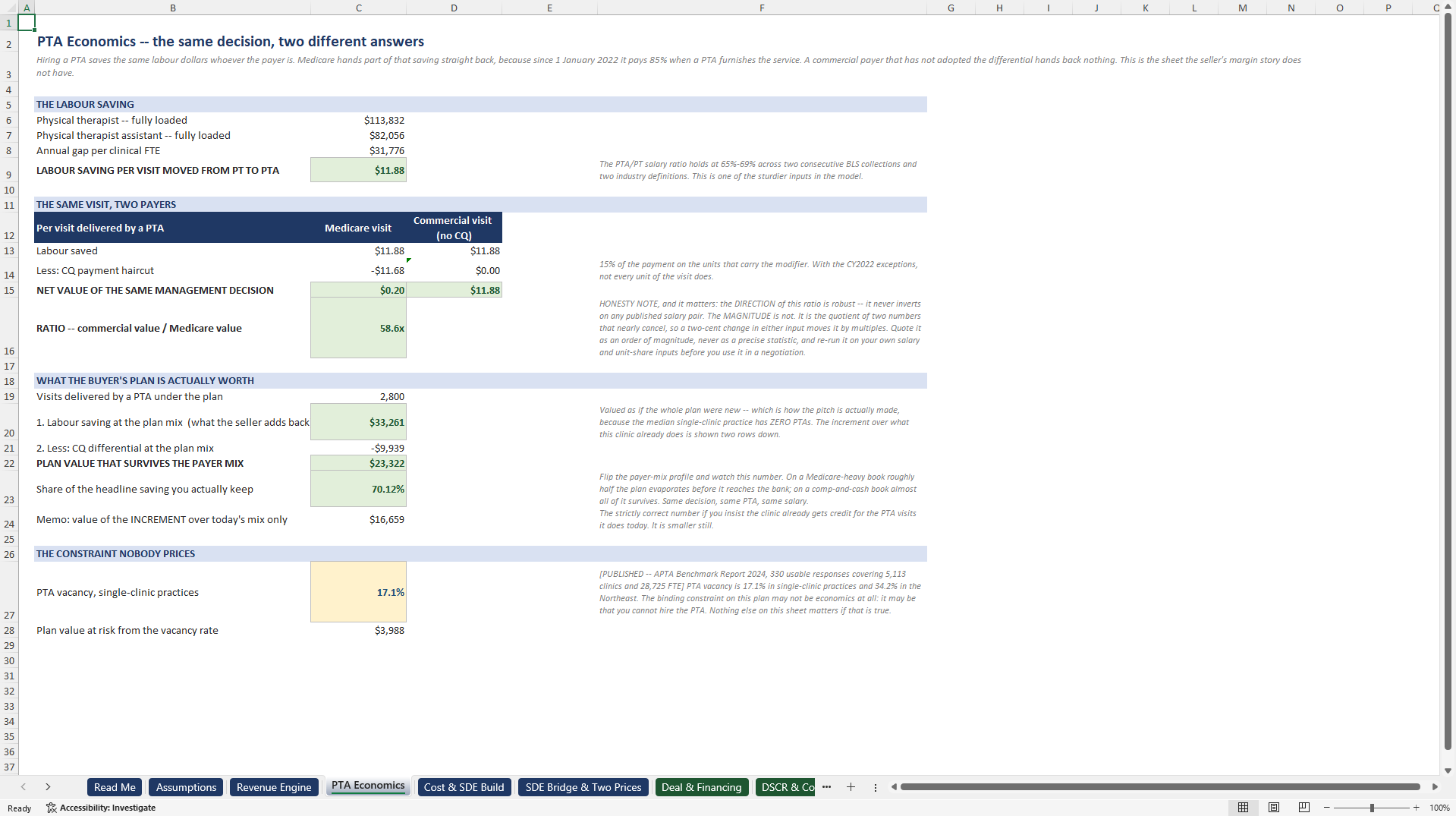Open sheet tab options menu (three dots)
The image size is (1456, 816).
tap(875, 787)
